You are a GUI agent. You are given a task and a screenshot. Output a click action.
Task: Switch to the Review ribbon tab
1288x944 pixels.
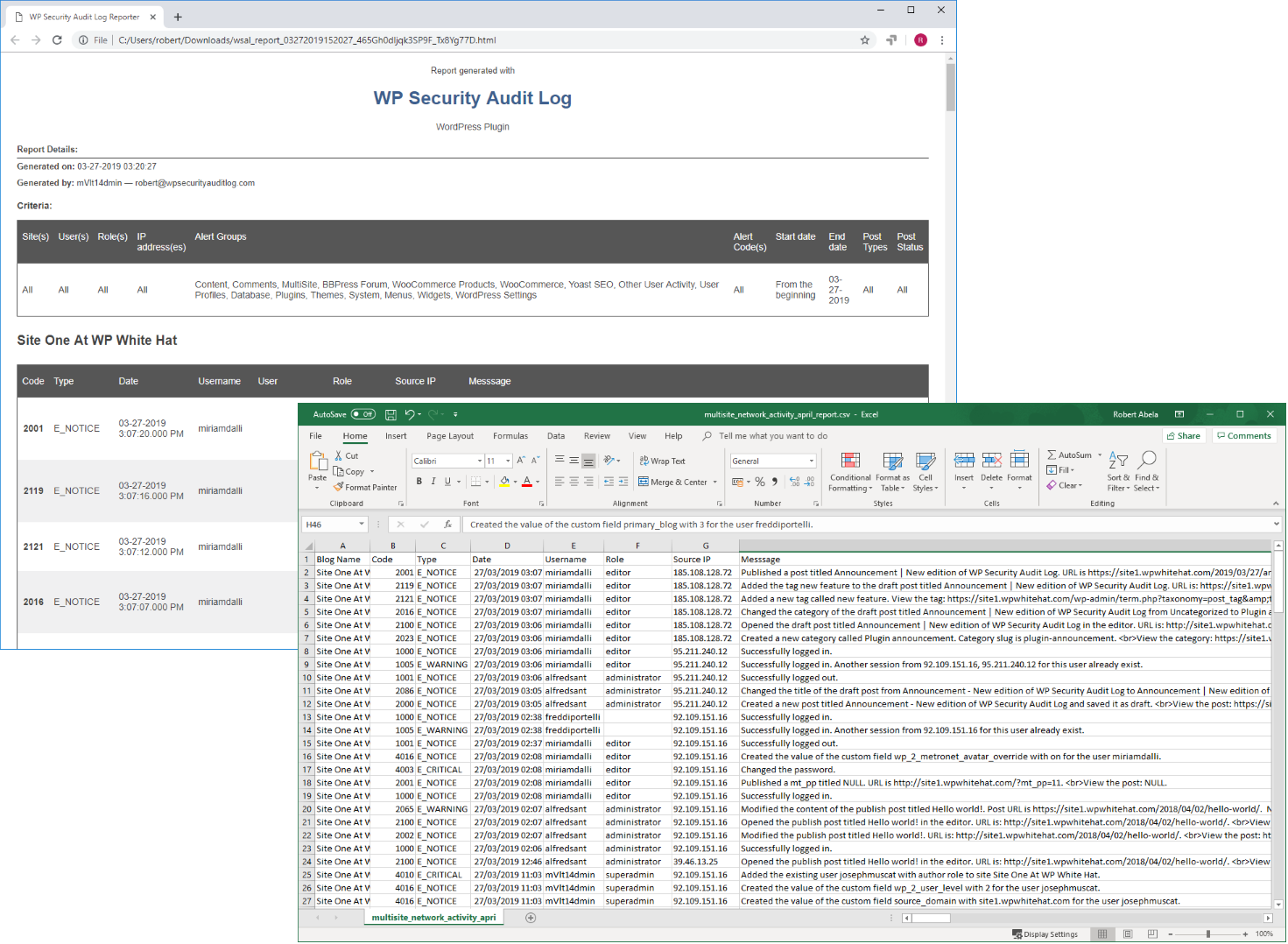[597, 436]
